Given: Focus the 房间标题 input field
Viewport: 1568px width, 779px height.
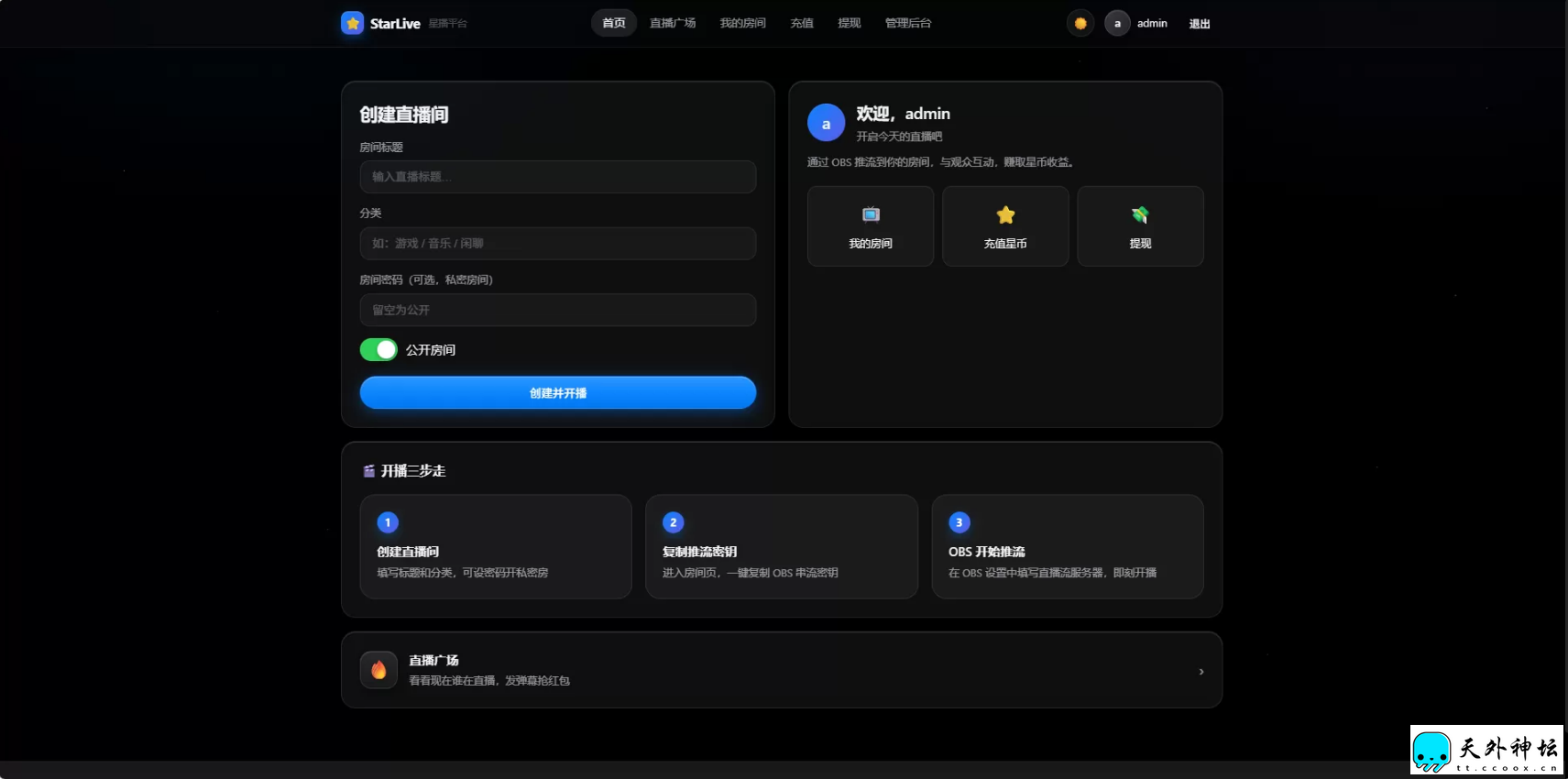Looking at the screenshot, I should [558, 177].
